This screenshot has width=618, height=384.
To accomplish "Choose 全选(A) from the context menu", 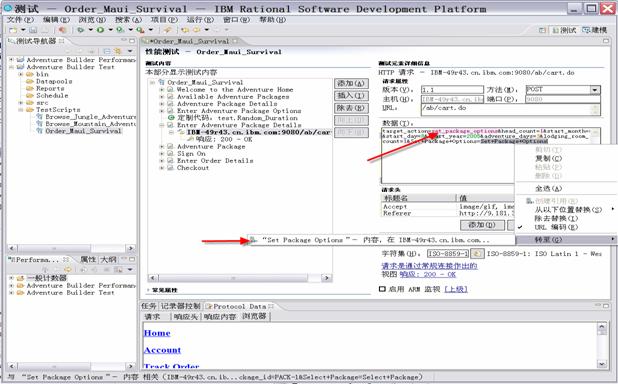I will 548,188.
